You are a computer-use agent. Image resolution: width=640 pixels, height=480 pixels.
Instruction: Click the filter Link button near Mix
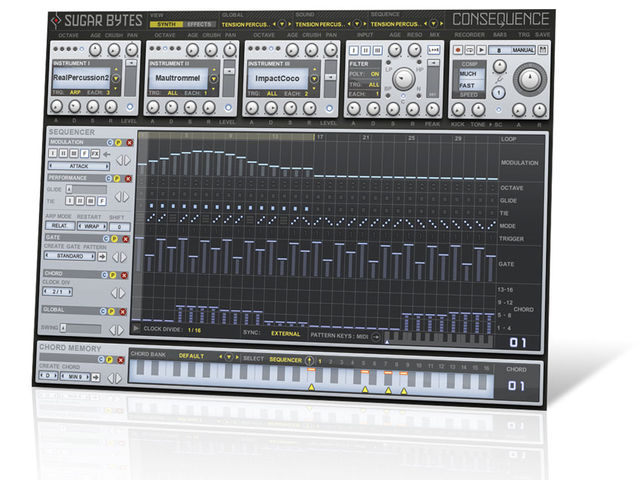point(433,50)
